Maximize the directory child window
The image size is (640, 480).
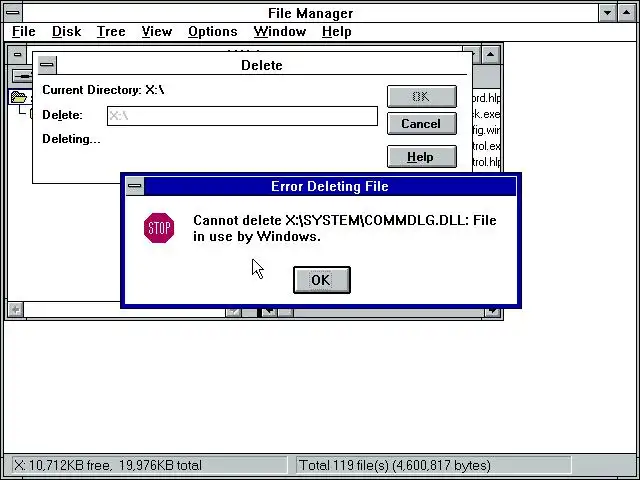[491, 54]
